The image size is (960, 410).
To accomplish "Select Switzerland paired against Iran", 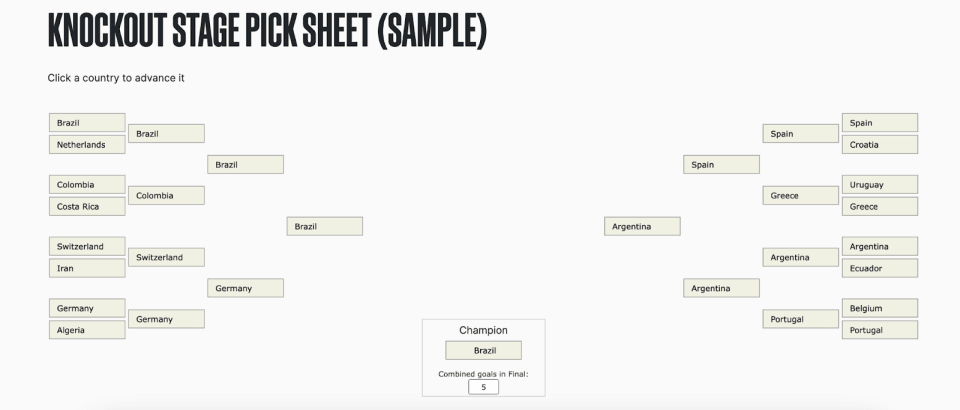I will coord(87,247).
